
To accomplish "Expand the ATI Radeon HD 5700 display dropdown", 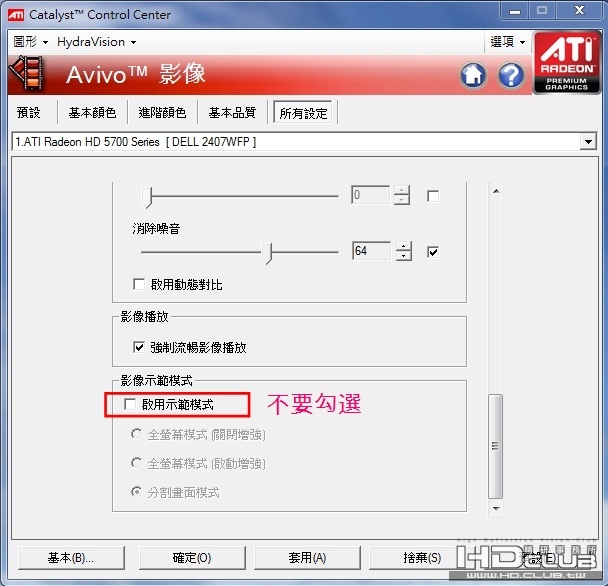I will 588,142.
